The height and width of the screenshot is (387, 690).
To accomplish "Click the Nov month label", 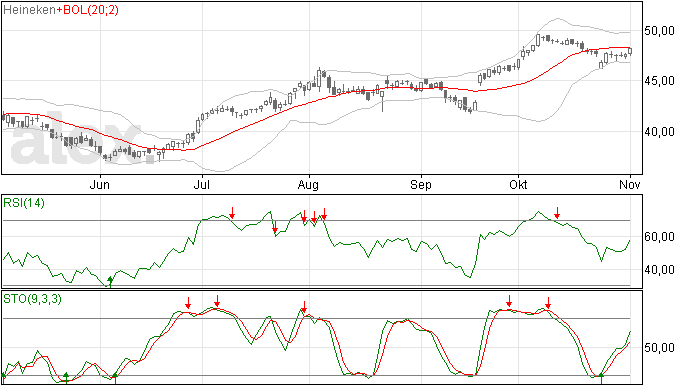I will 630,184.
